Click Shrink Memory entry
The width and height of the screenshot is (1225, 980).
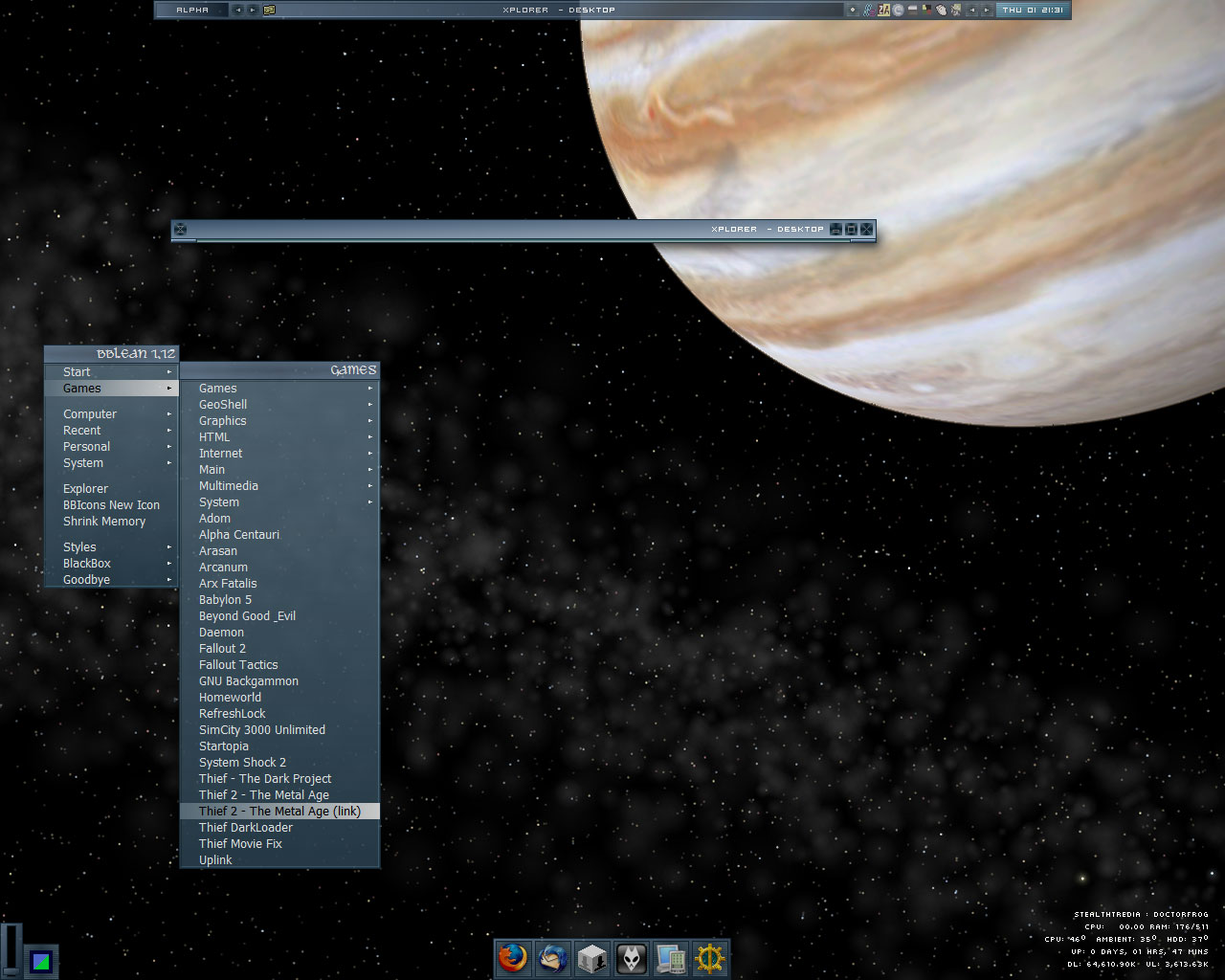click(112, 522)
